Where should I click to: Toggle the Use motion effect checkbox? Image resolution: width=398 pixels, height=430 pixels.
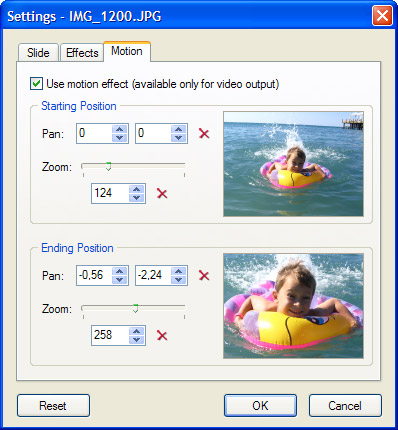pyautogui.click(x=36, y=84)
